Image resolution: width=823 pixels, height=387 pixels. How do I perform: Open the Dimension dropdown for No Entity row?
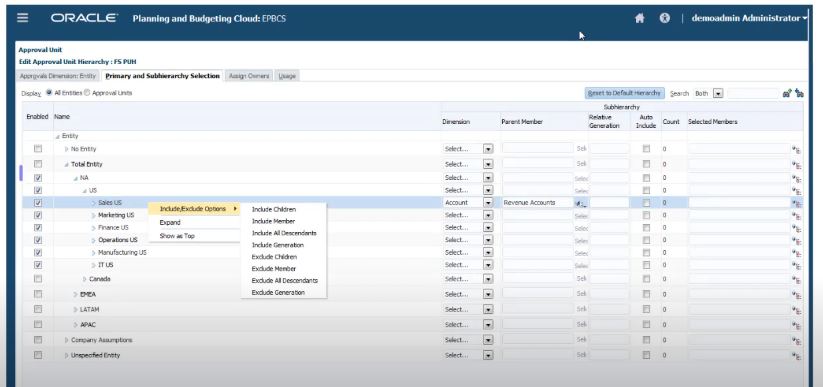coord(488,149)
